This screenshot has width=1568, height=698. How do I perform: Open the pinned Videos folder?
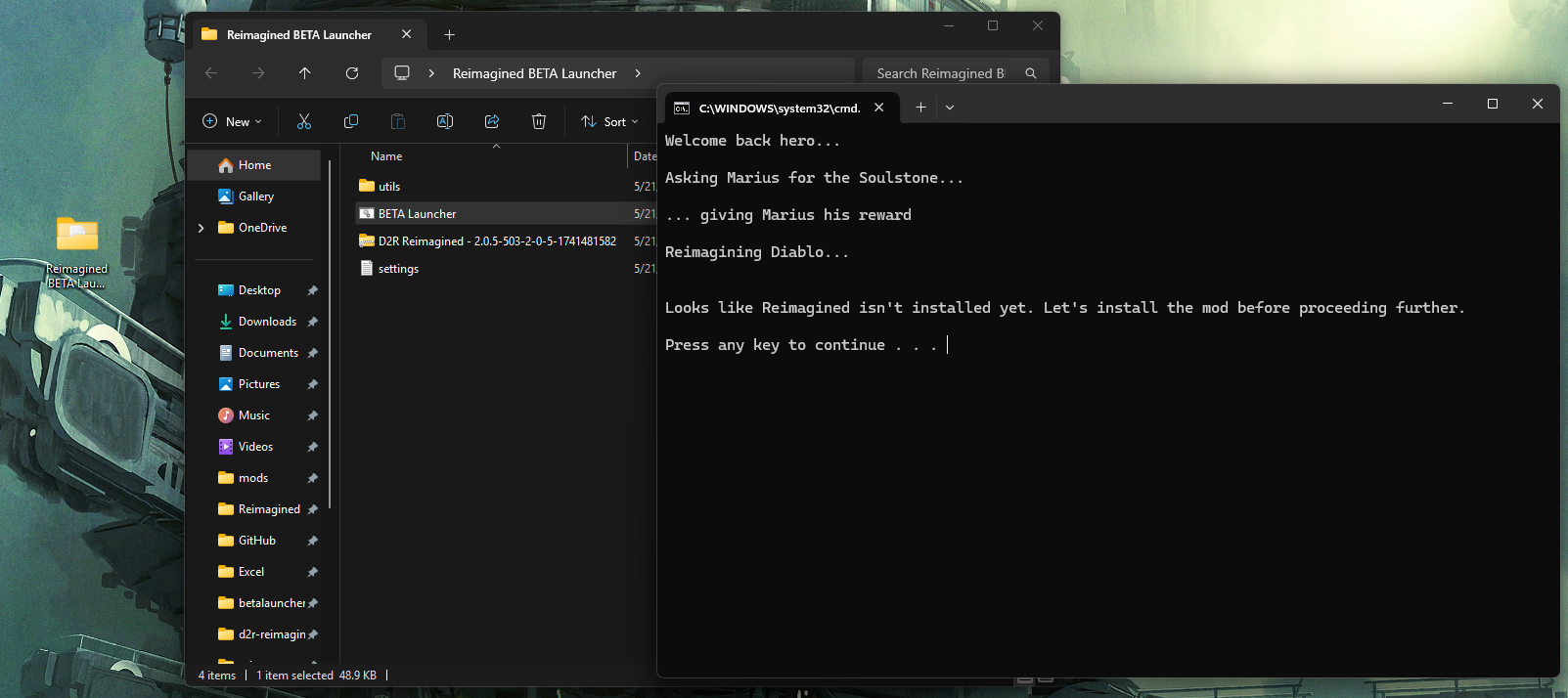pyautogui.click(x=254, y=447)
